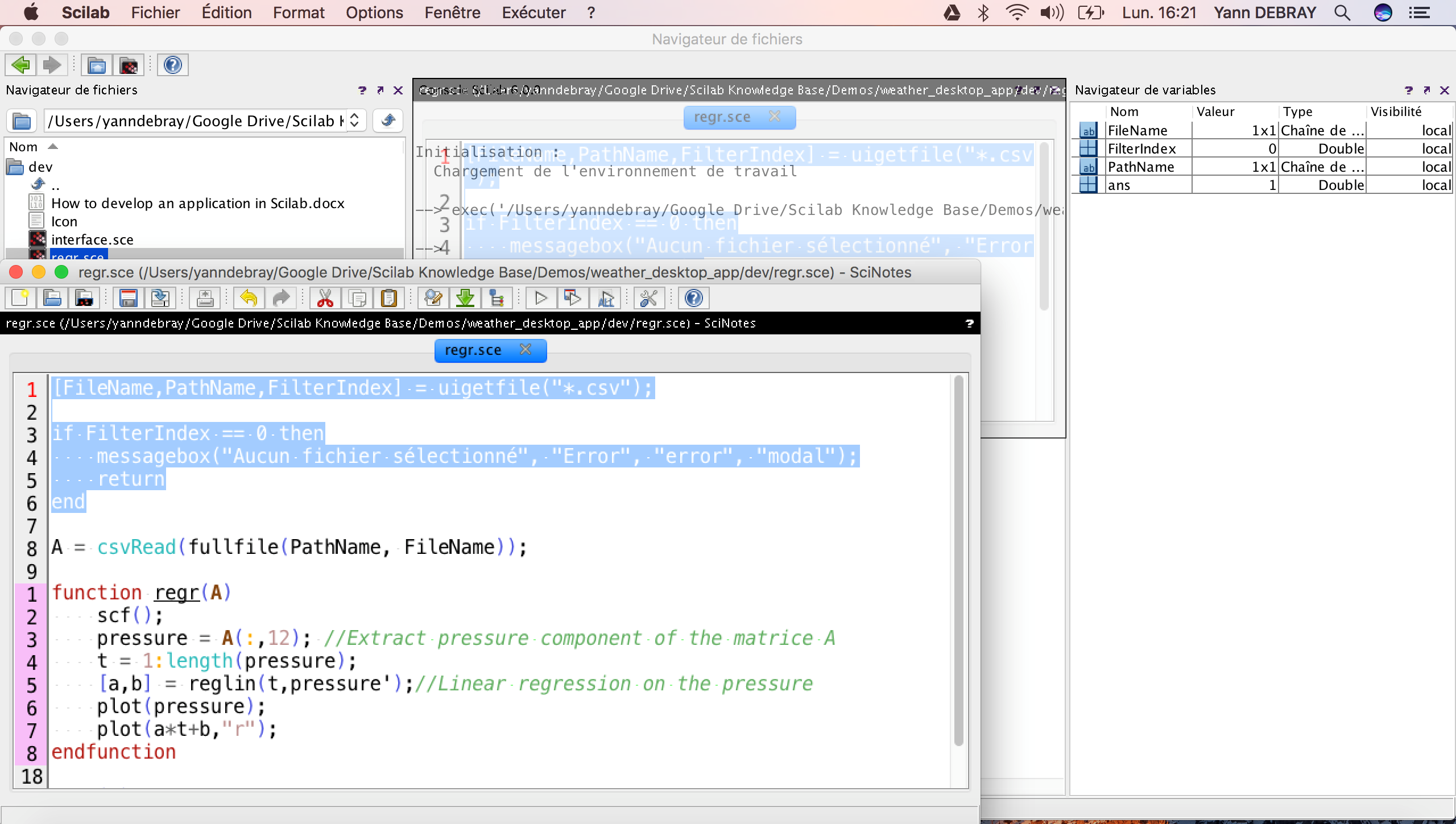Select the regr.sce tab in background SciNotes
1456x824 pixels.
[x=722, y=117]
